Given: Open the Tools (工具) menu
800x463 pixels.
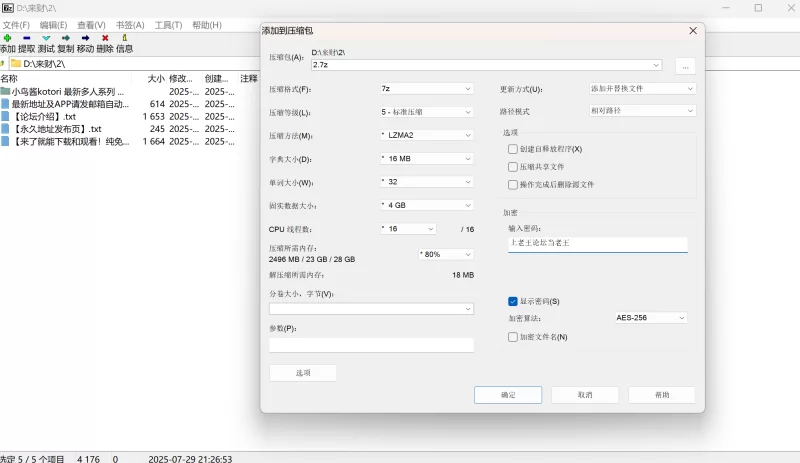Looking at the screenshot, I should 168,25.
